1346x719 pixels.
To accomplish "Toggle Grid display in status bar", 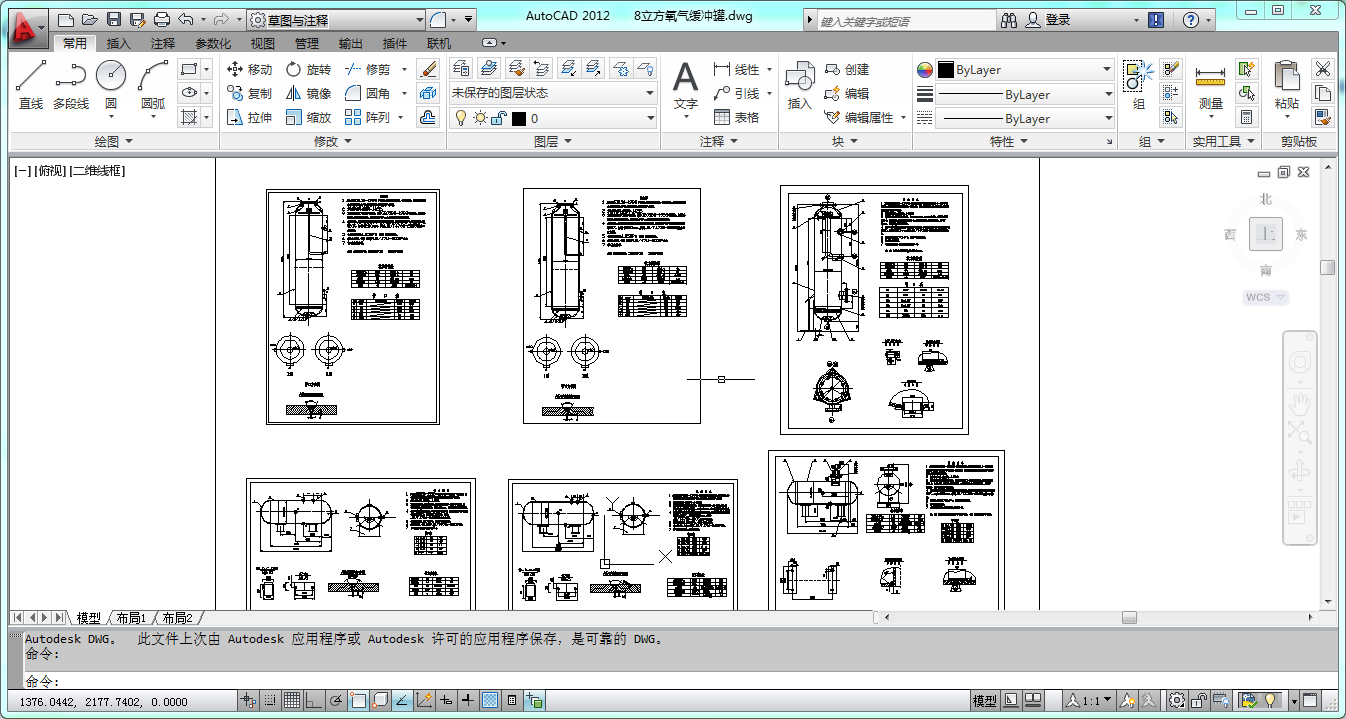I will [292, 701].
